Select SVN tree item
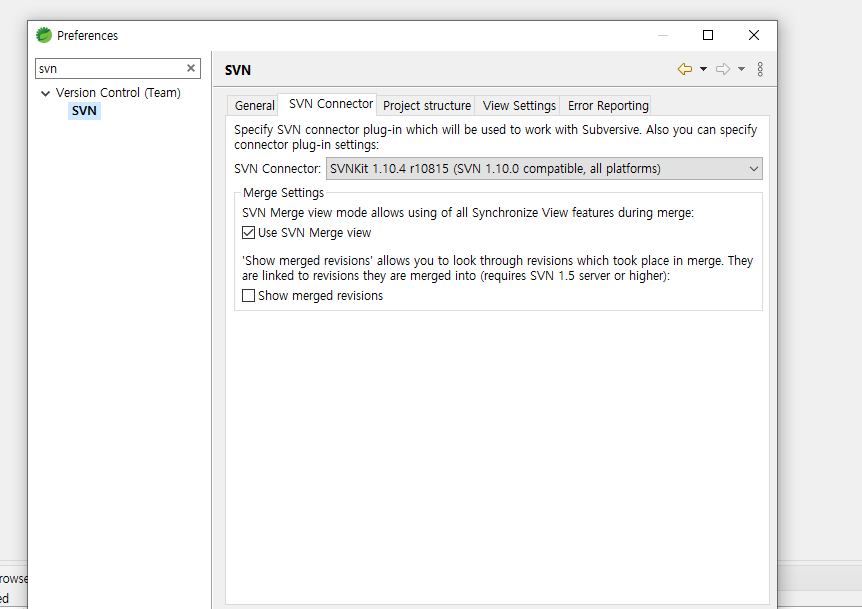Image resolution: width=862 pixels, height=609 pixels. pyautogui.click(x=84, y=111)
